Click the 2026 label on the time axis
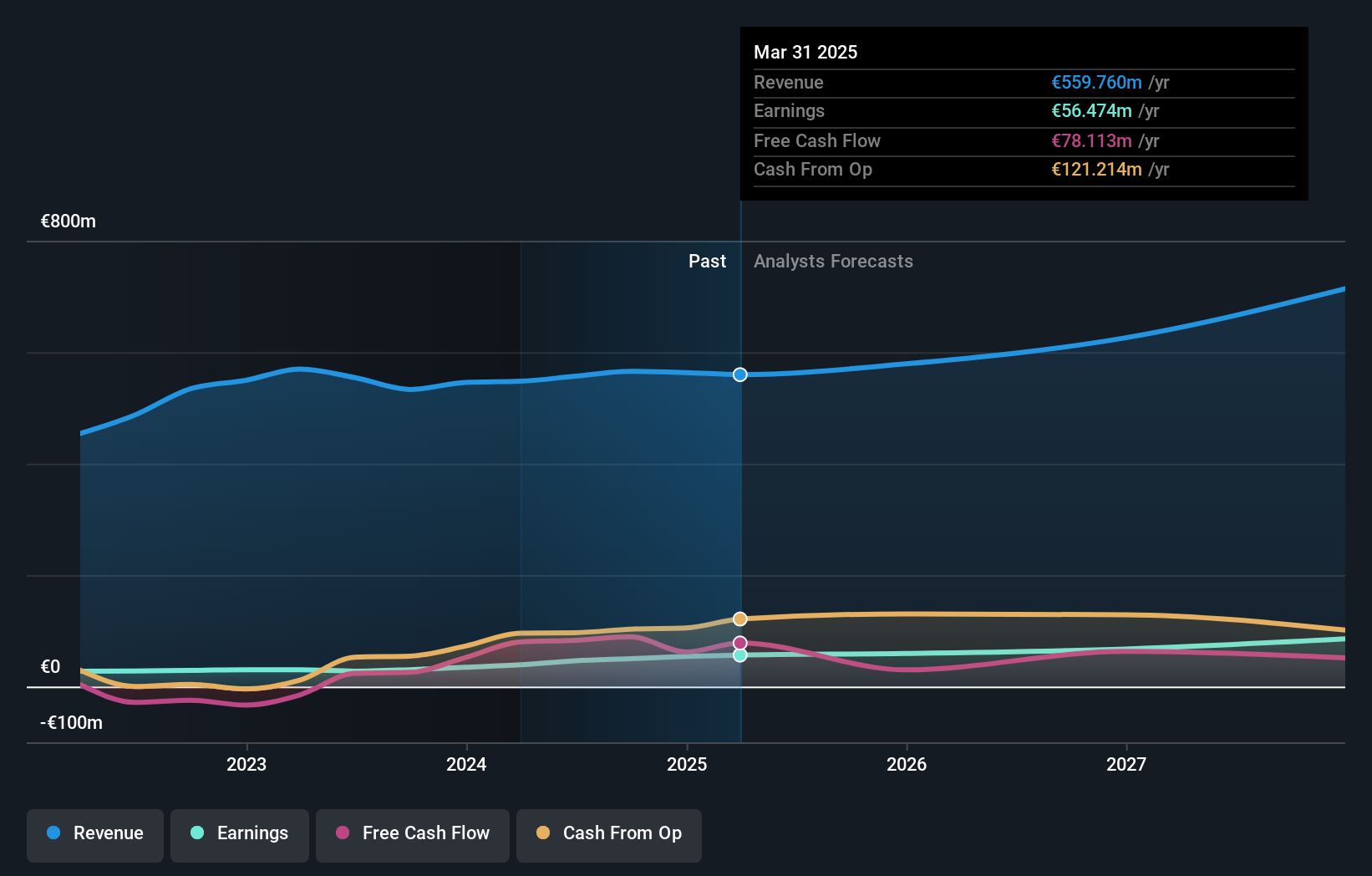1372x876 pixels. 907,764
